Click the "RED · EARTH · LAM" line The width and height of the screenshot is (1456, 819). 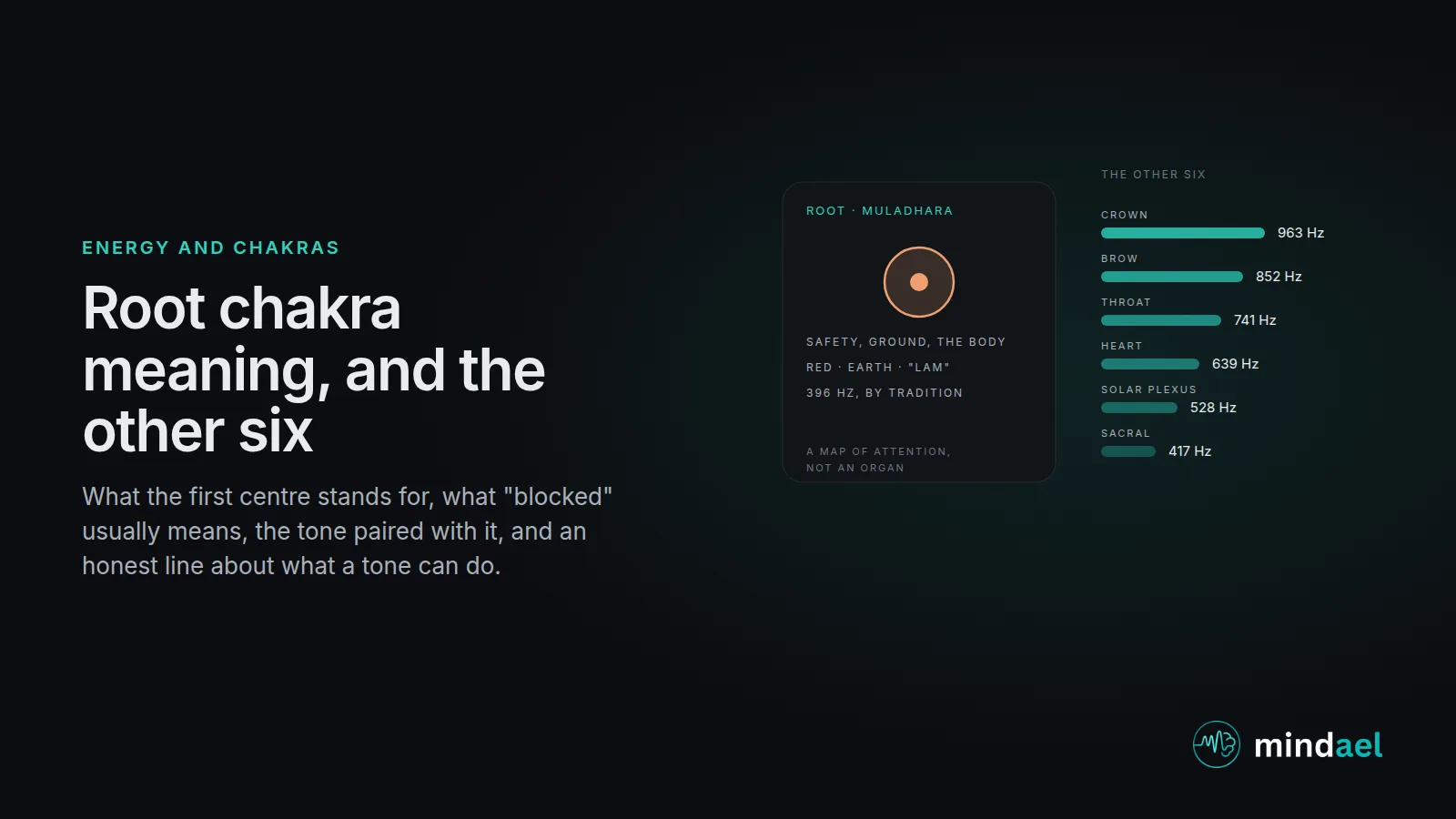tap(877, 368)
